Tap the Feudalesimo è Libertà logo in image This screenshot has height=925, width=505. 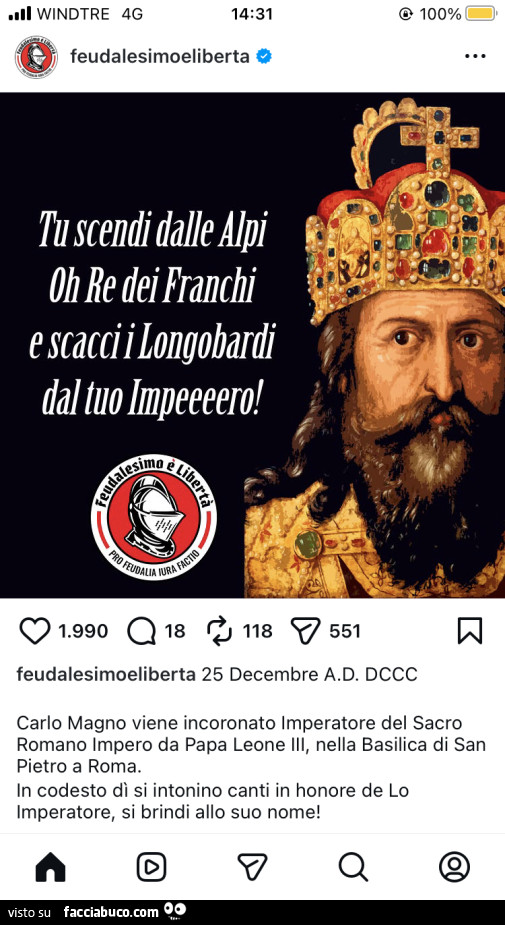click(x=153, y=516)
